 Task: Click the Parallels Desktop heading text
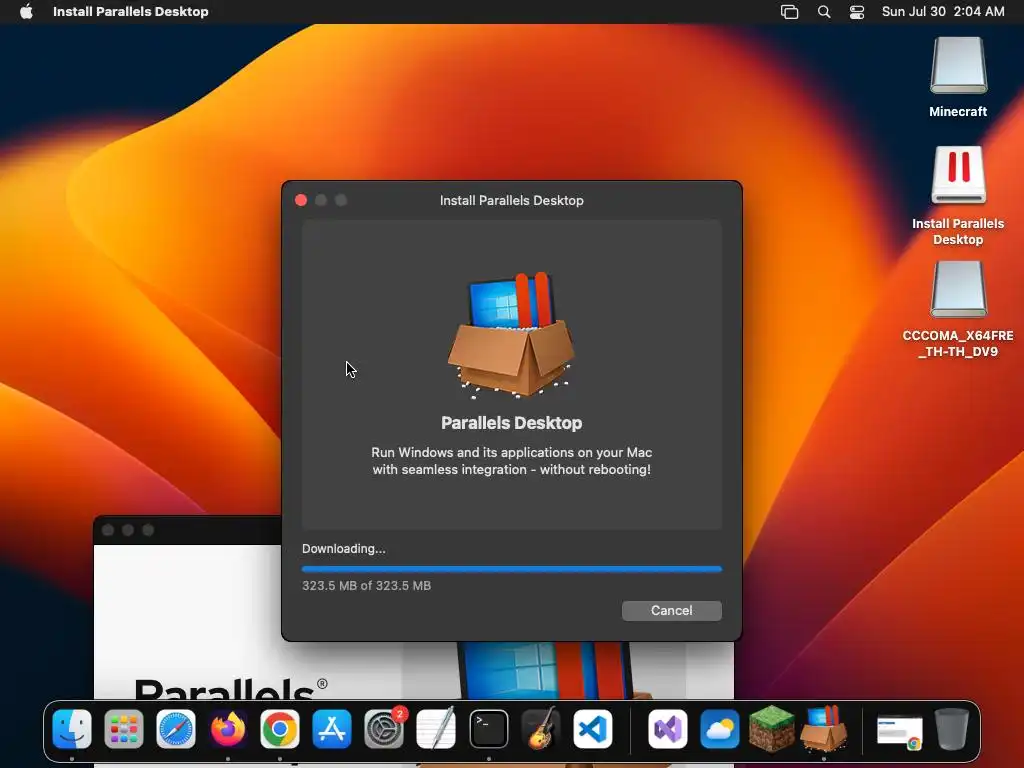click(511, 423)
